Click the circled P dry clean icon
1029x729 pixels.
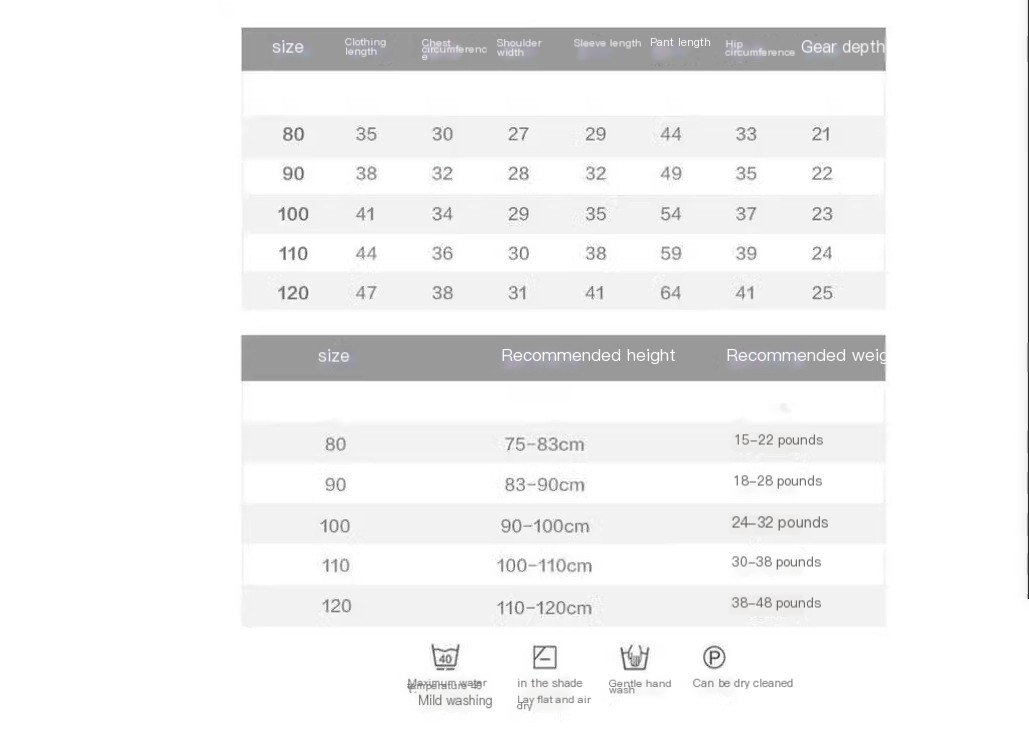(714, 657)
